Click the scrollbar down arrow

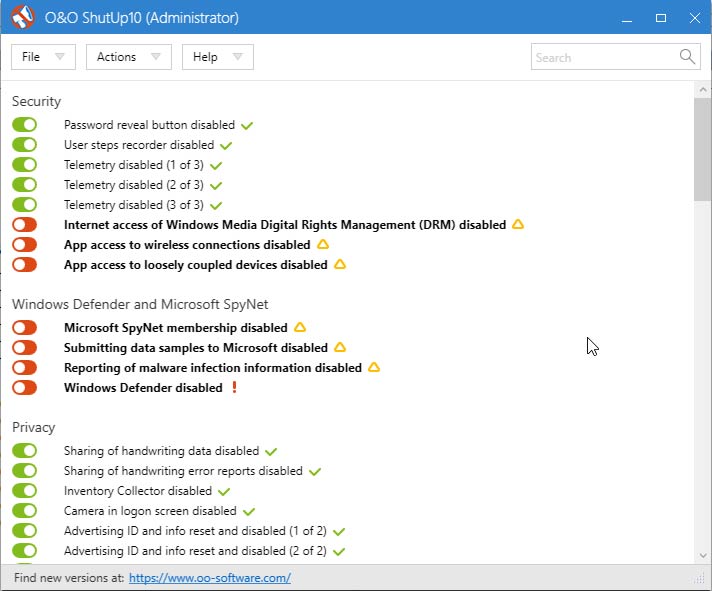pyautogui.click(x=703, y=555)
